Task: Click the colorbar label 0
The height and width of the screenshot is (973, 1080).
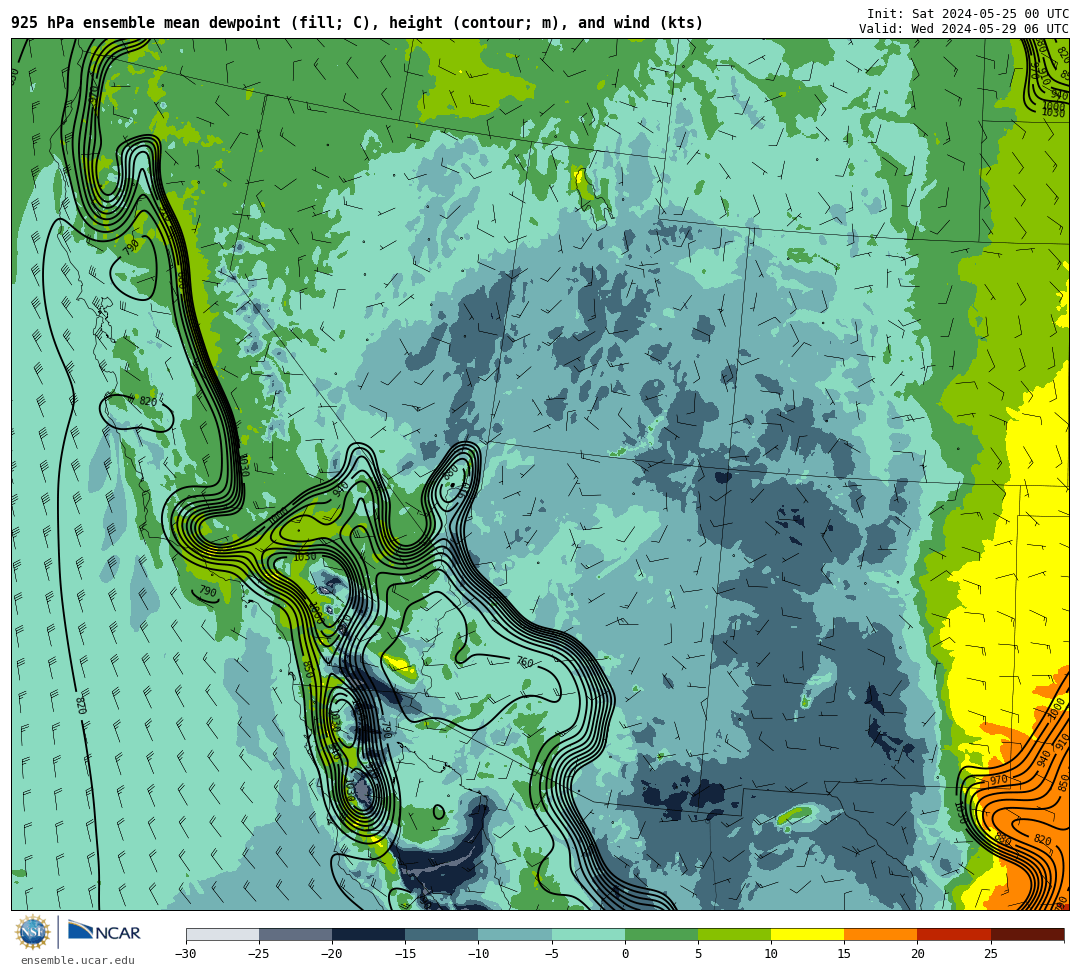Action: pos(625,954)
